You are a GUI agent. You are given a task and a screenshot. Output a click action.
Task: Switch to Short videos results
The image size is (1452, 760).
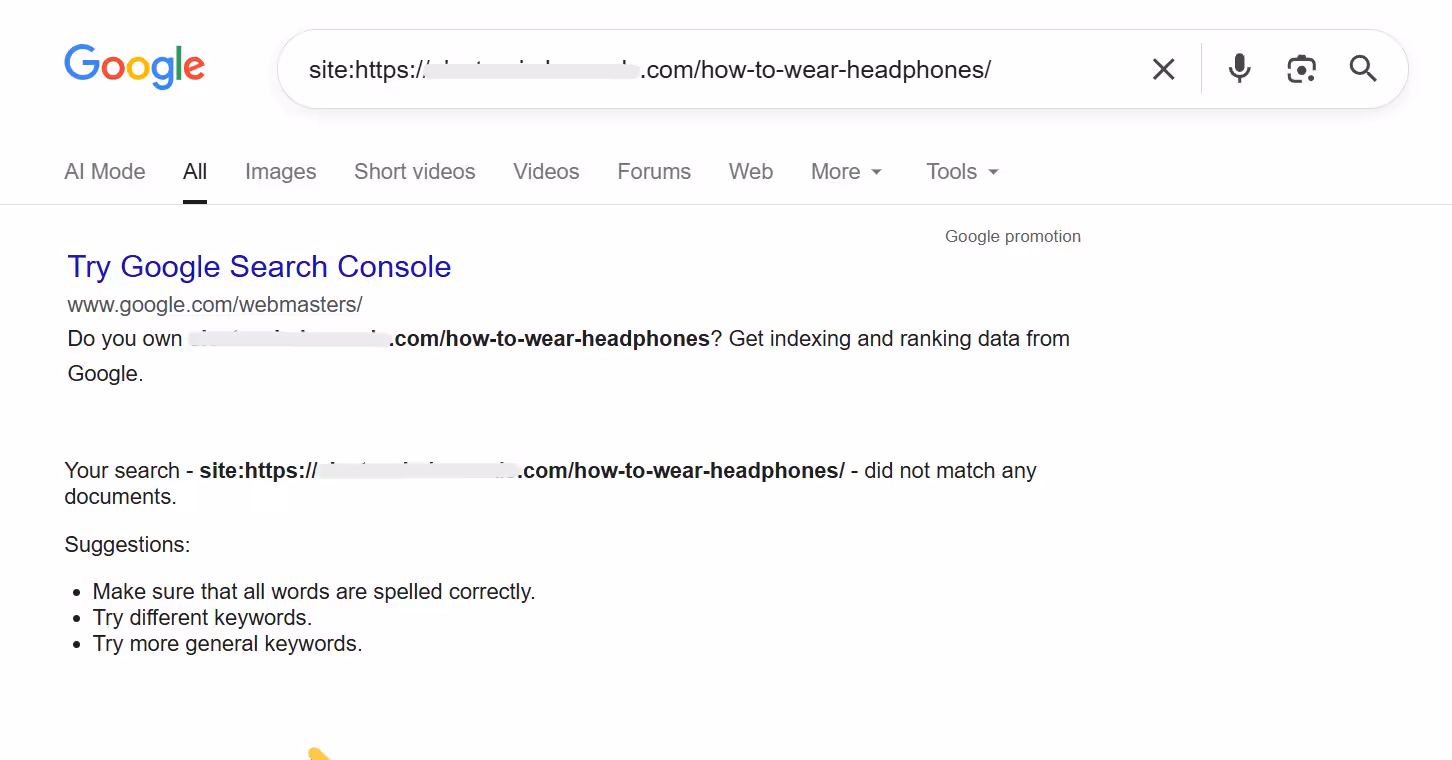pos(414,171)
